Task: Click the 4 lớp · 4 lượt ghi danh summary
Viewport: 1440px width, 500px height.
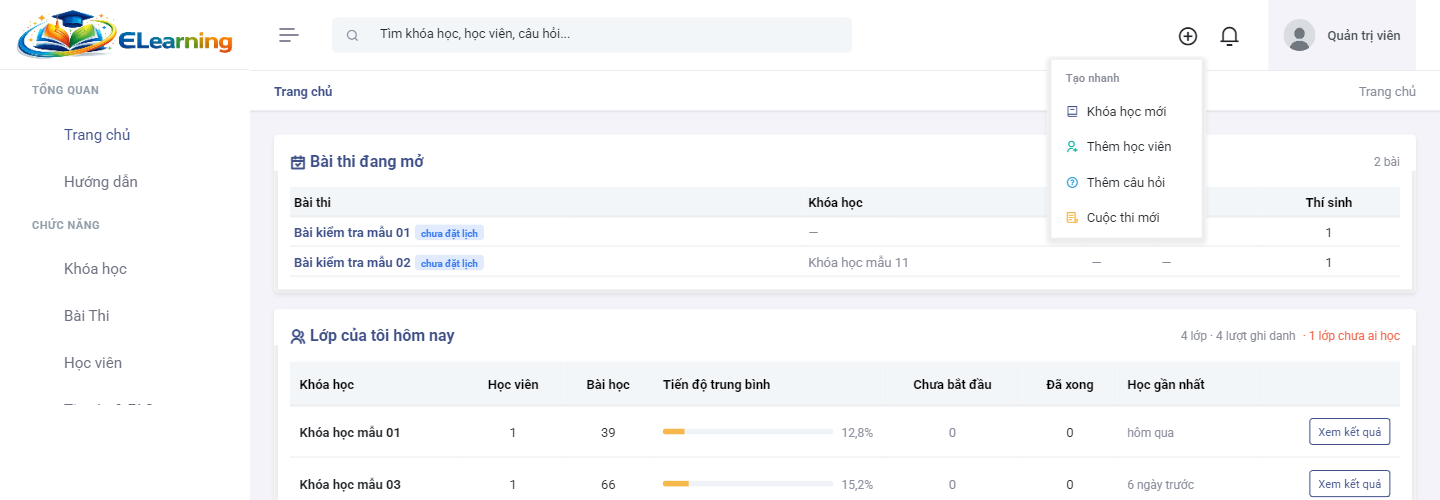Action: click(x=1238, y=336)
